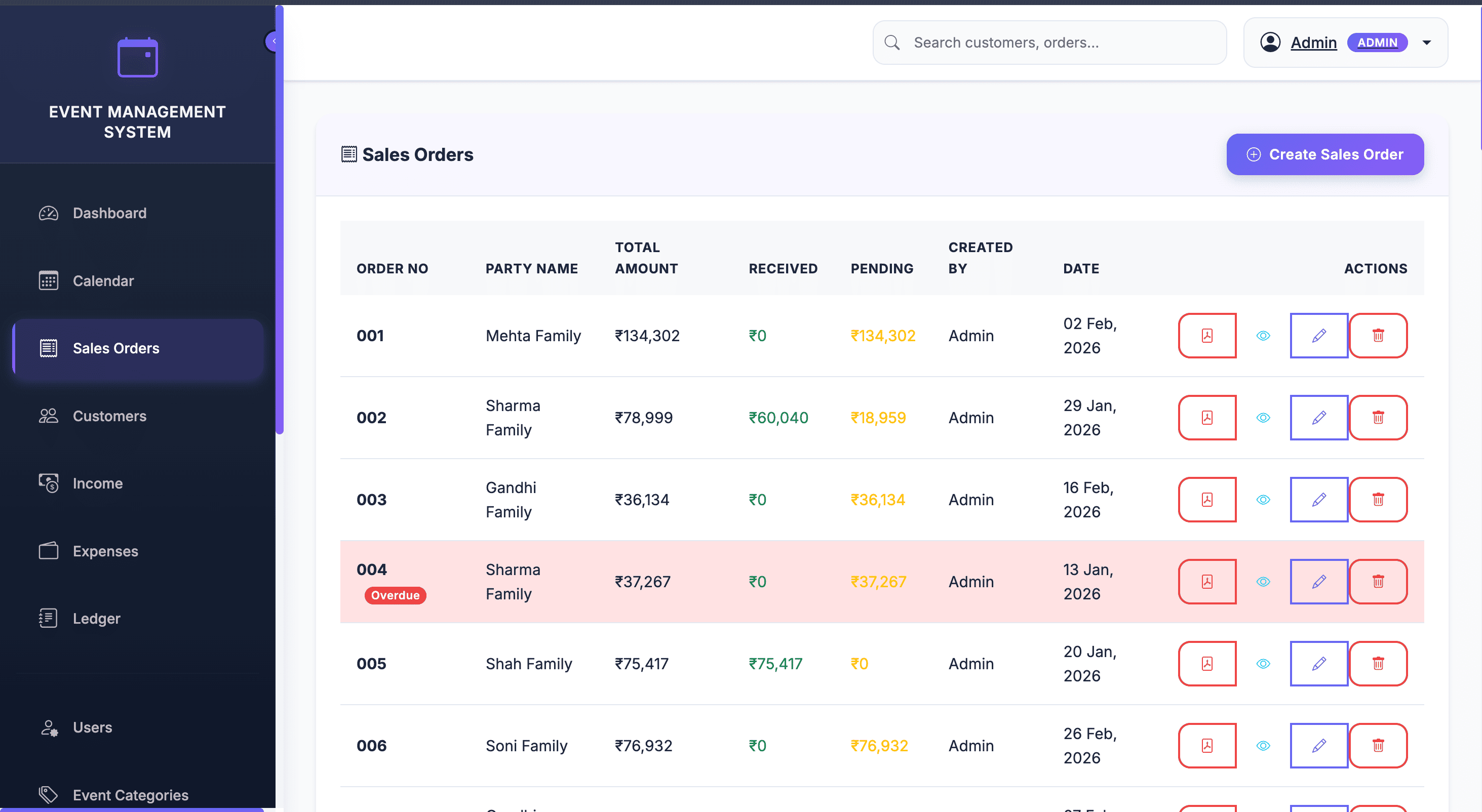Click pencil icon for order 005
Viewport: 1482px width, 812px height.
click(1318, 664)
